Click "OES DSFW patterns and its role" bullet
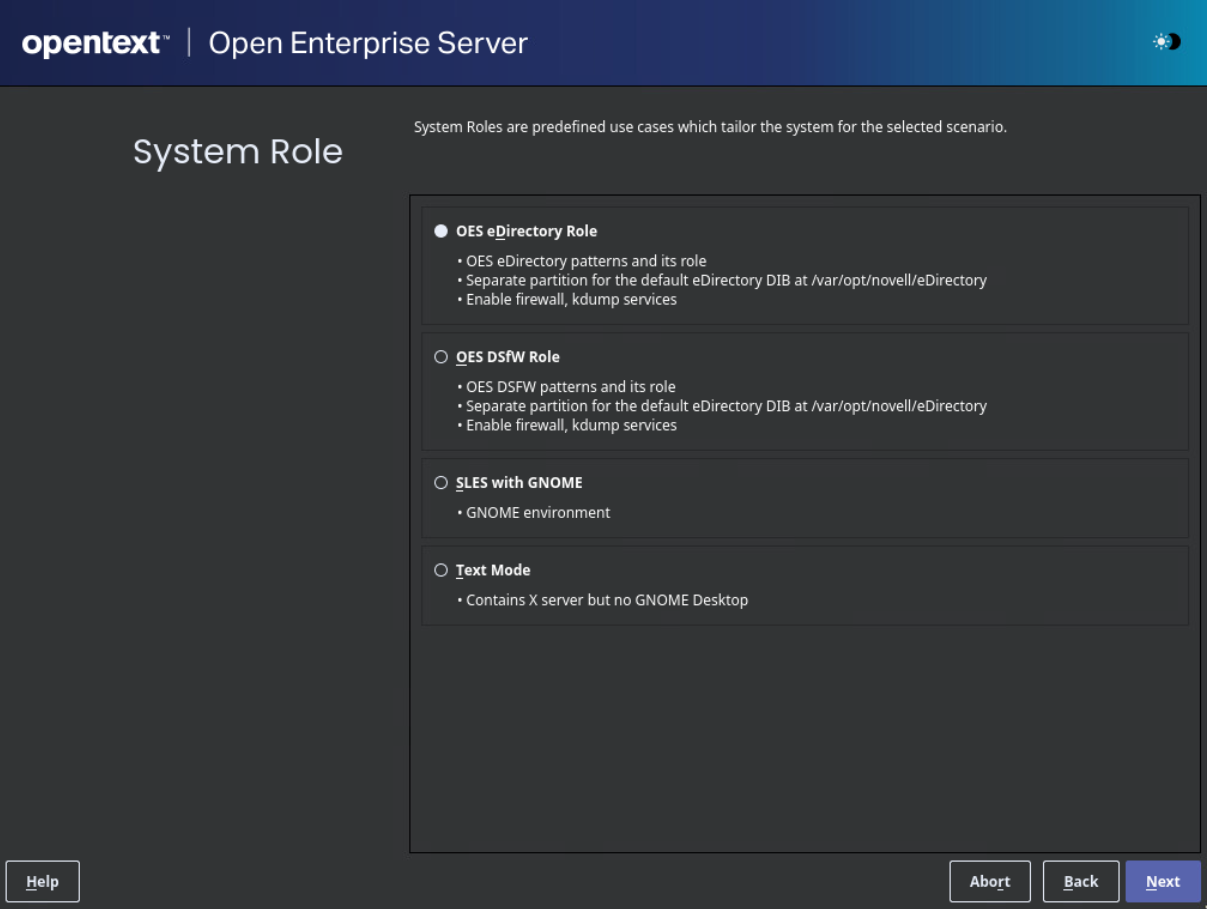The width and height of the screenshot is (1207, 909). pos(571,387)
